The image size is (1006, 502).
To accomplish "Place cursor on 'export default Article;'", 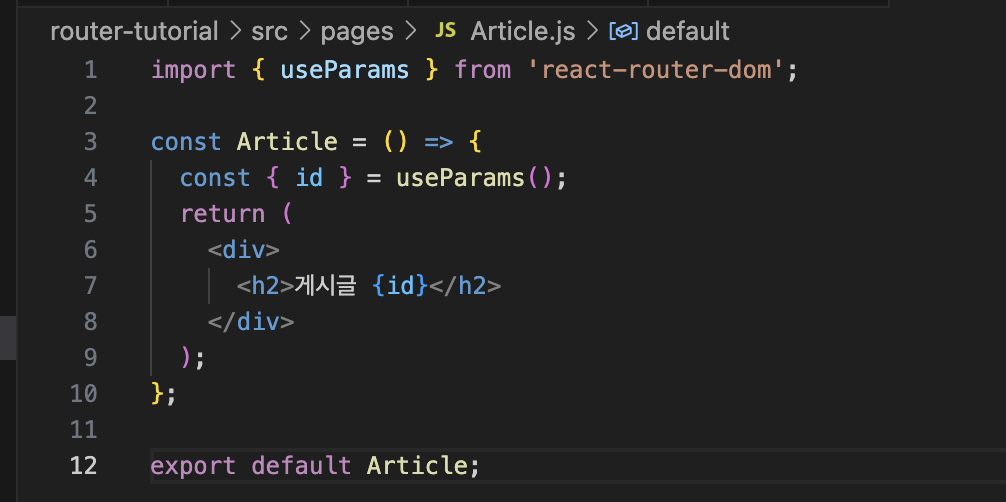I will click(x=315, y=465).
